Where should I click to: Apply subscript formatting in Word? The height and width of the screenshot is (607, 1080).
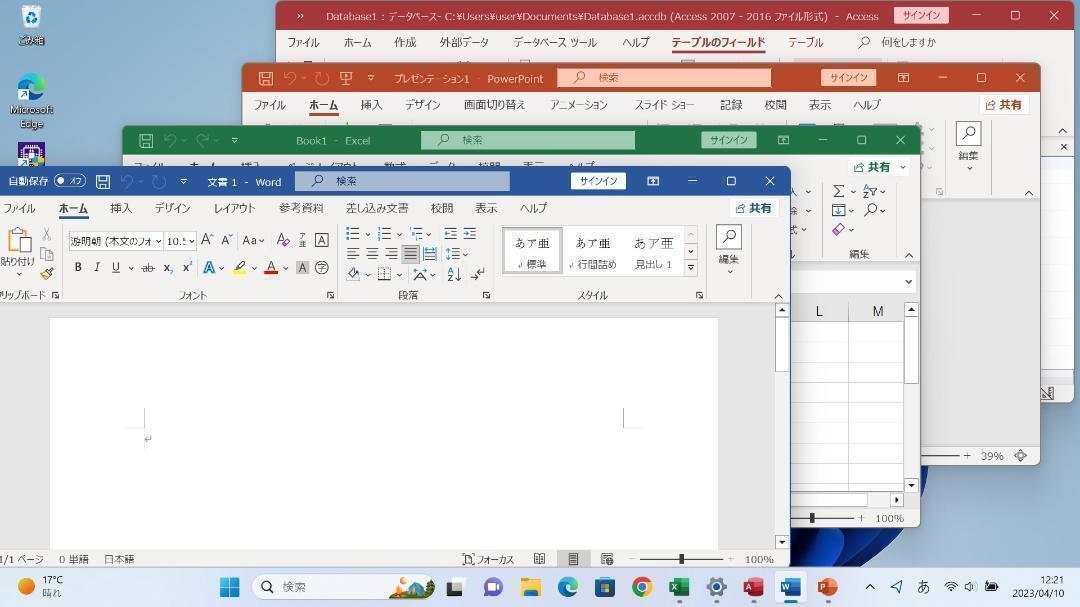tap(168, 267)
